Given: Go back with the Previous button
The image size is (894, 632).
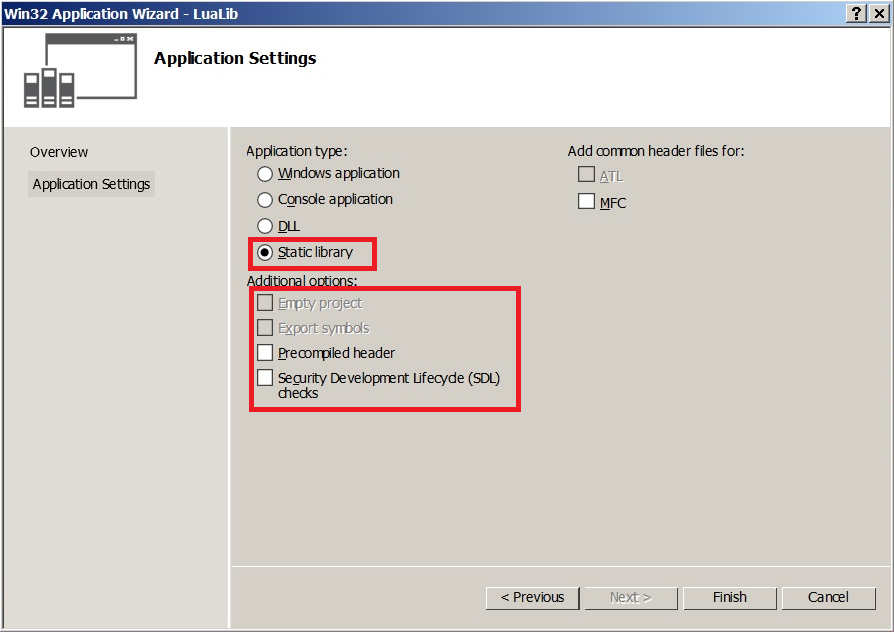Looking at the screenshot, I should [x=533, y=598].
